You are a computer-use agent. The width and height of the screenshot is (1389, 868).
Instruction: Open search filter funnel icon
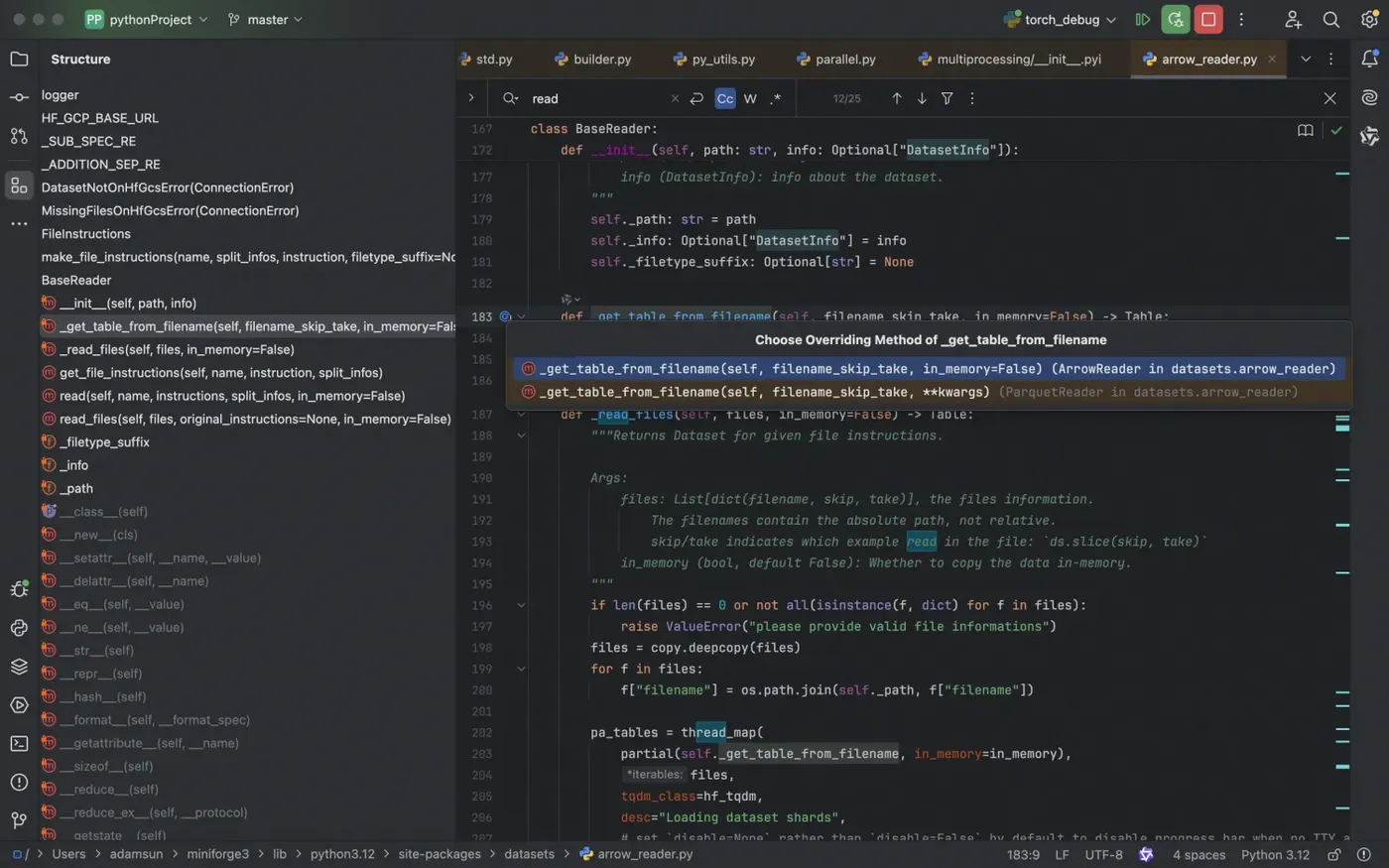click(x=947, y=98)
